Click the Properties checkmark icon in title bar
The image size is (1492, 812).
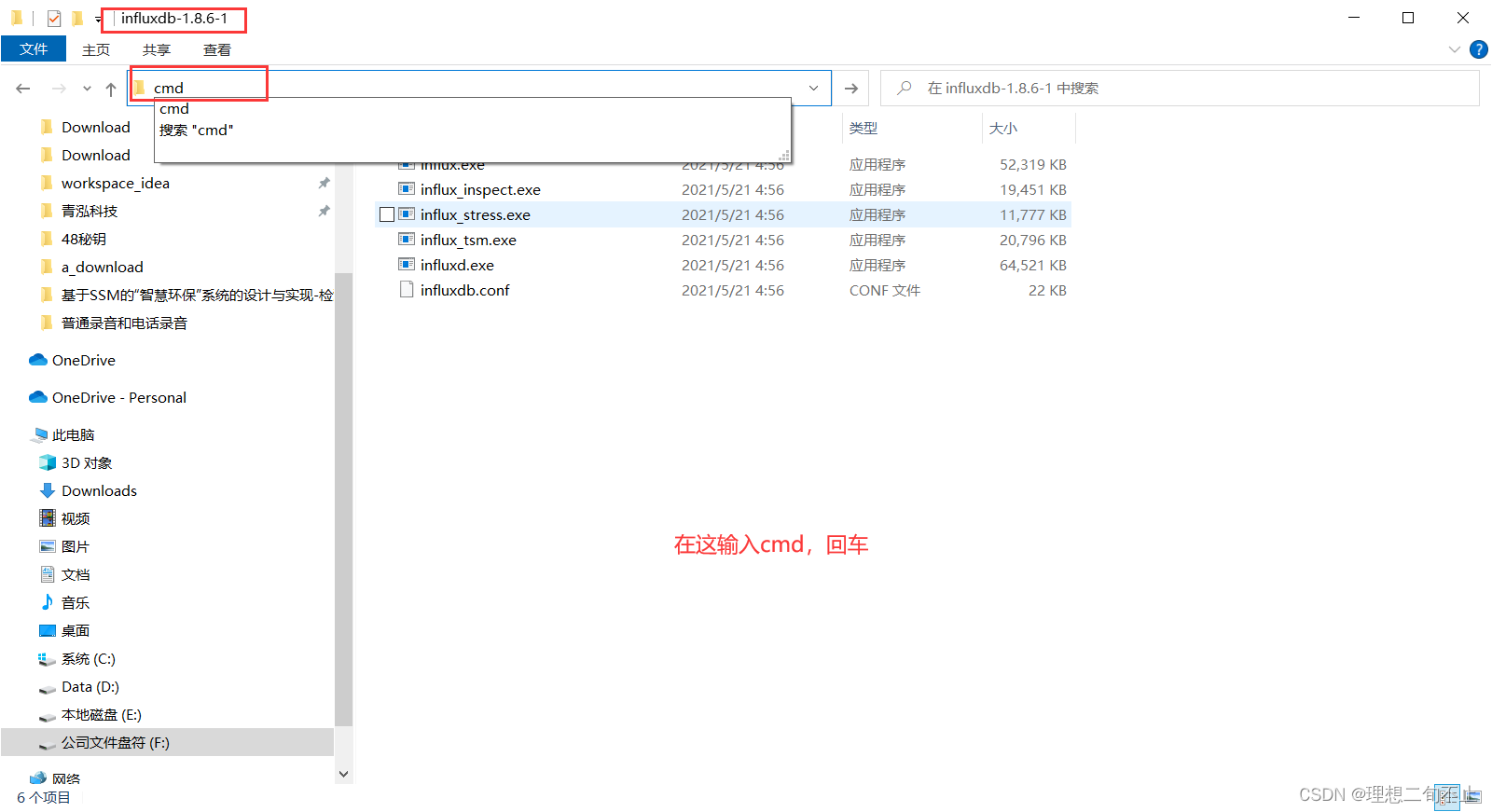point(54,19)
